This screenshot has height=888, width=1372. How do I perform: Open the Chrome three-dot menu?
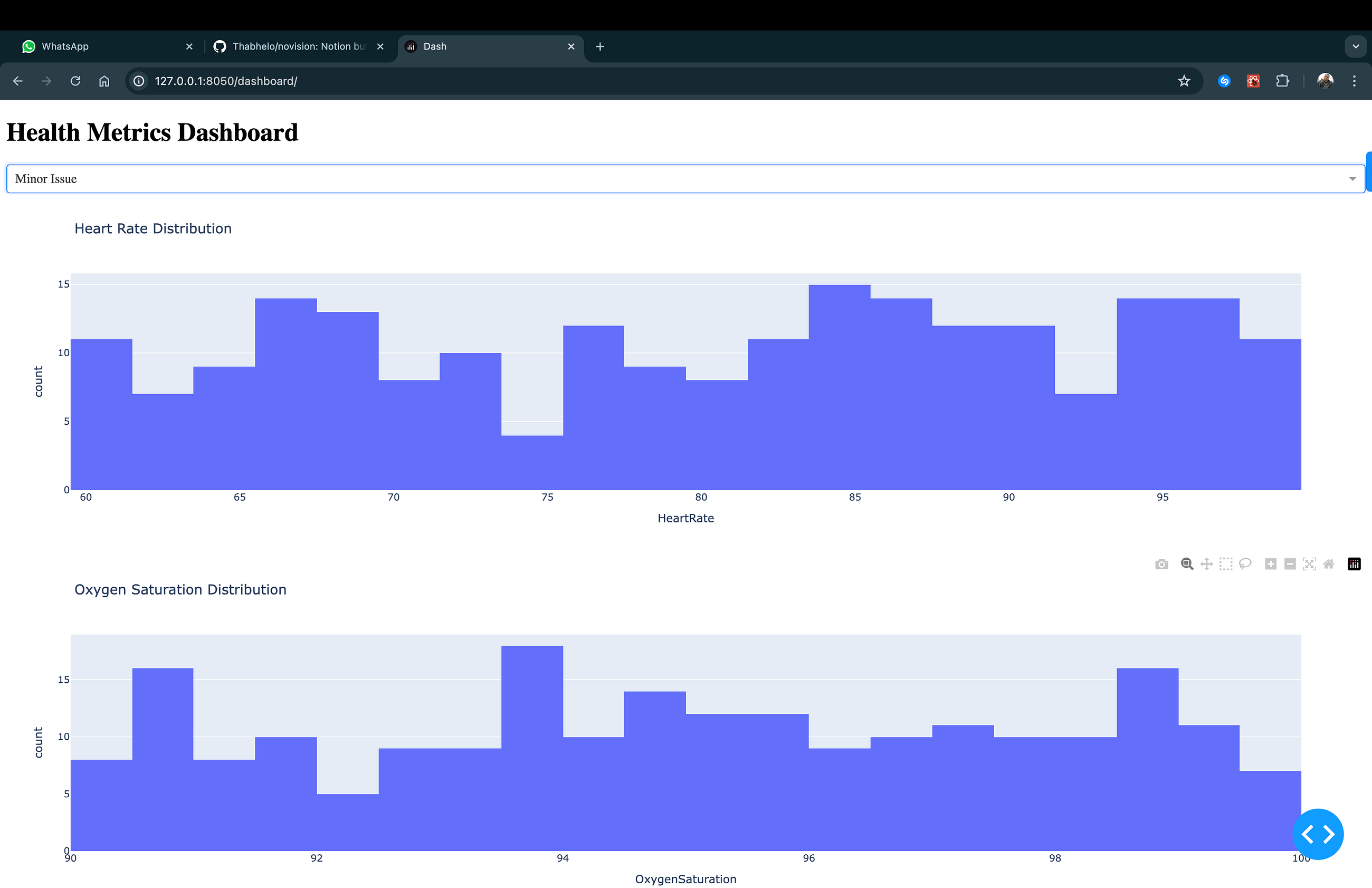[x=1354, y=81]
